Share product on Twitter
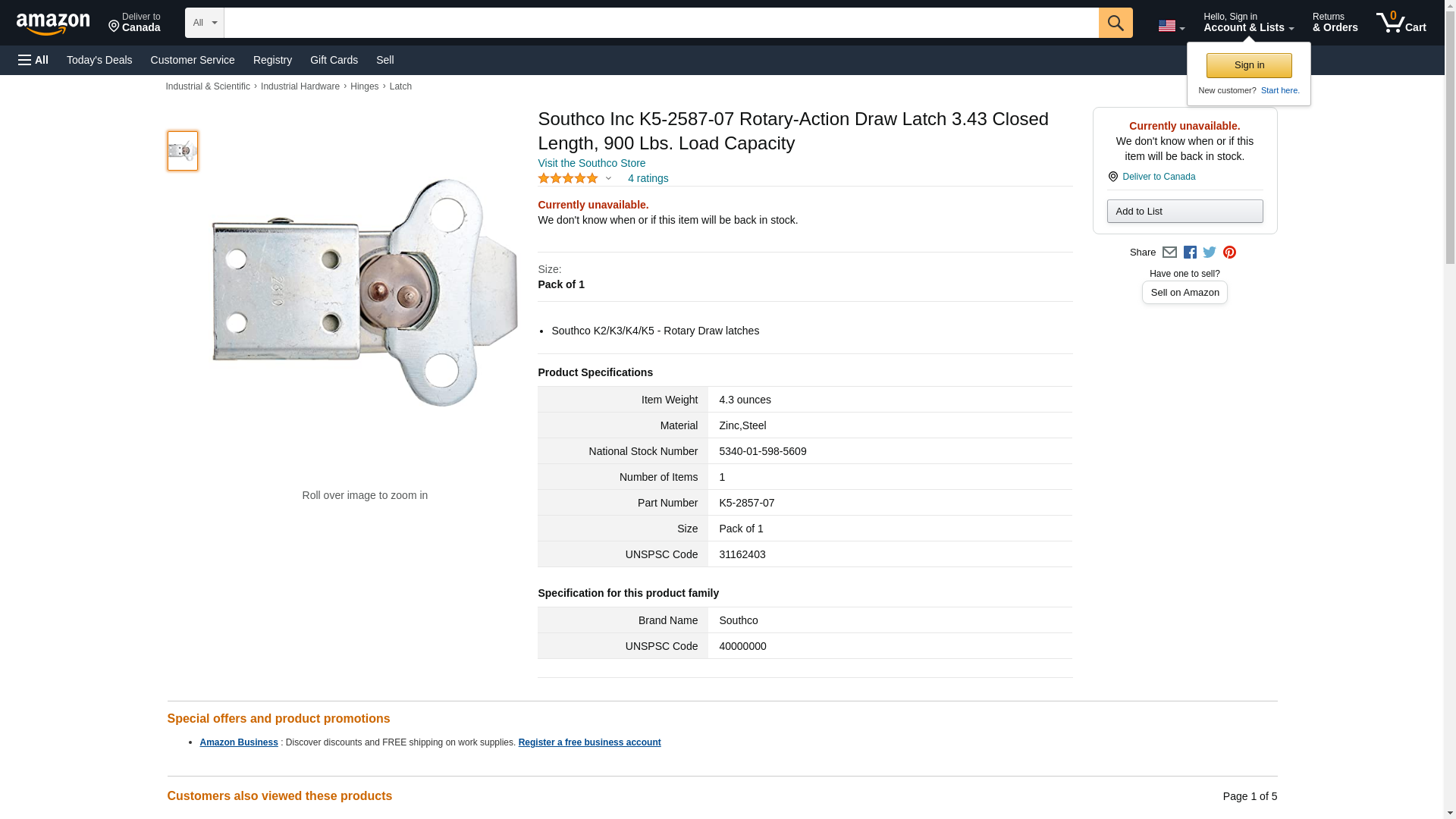 click(1210, 253)
